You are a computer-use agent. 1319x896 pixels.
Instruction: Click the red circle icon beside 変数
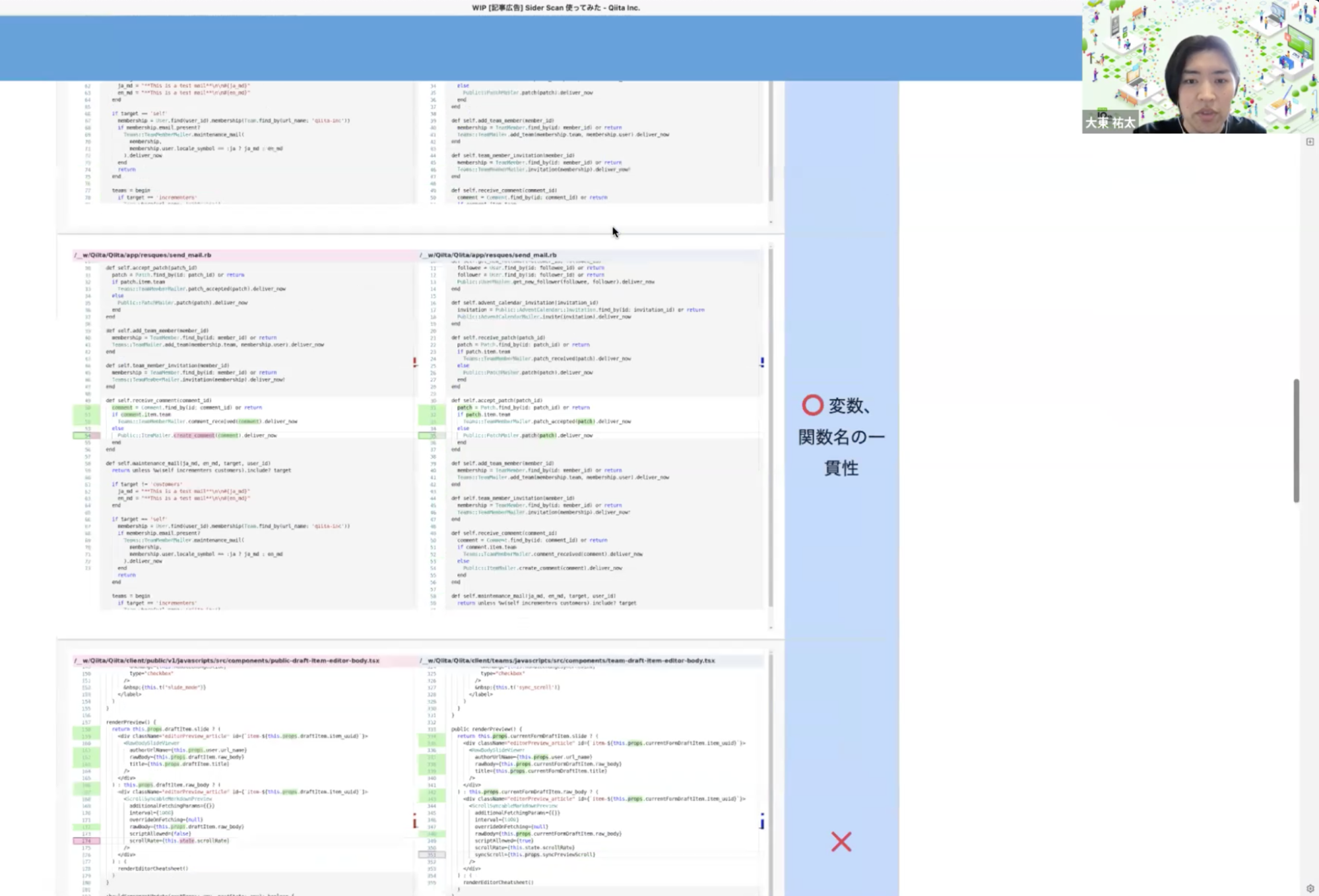coord(812,405)
